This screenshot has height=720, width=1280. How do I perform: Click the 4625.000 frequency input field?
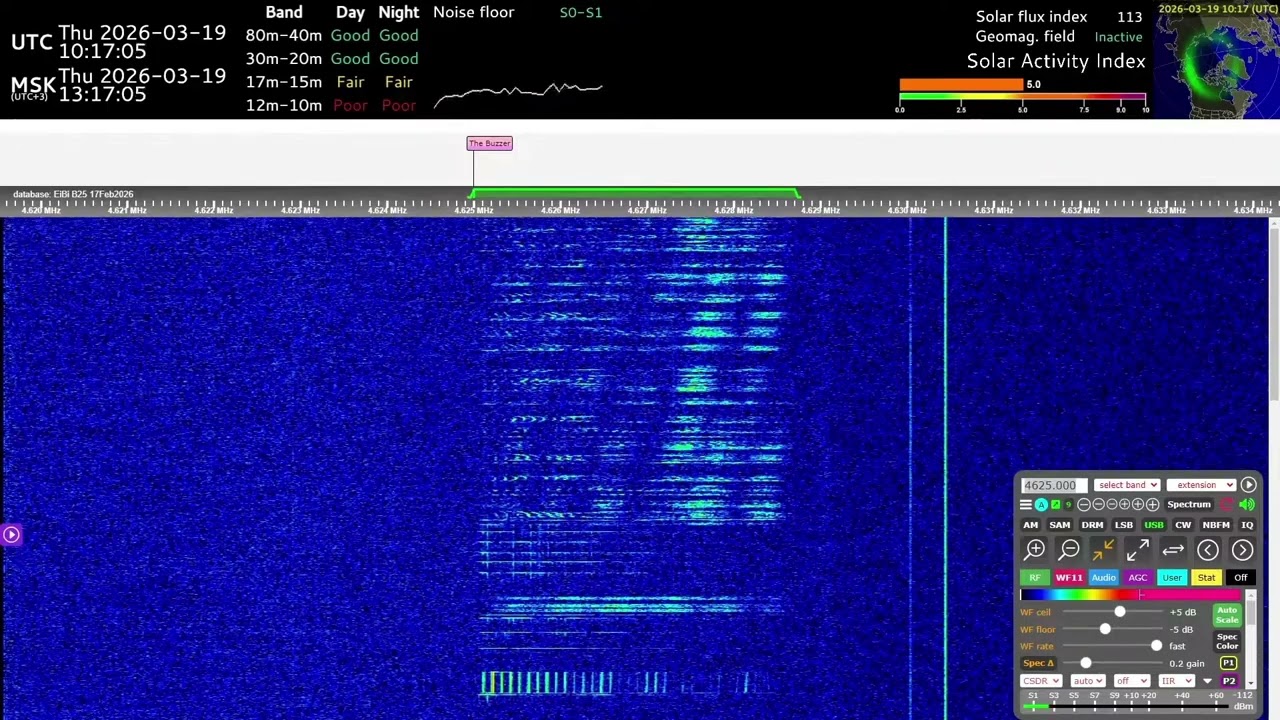tap(1052, 485)
